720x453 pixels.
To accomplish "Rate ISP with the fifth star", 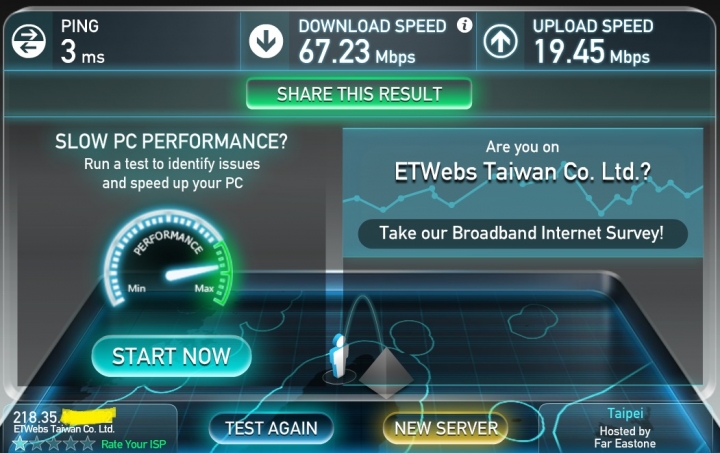I will click(x=87, y=444).
